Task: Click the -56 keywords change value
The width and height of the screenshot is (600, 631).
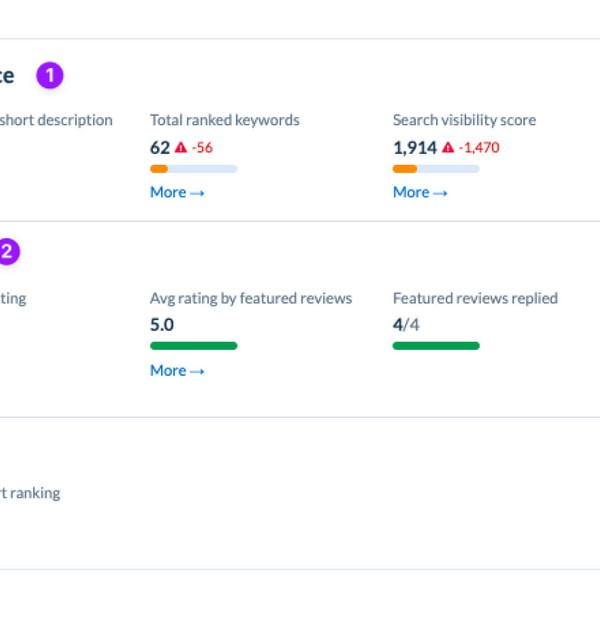Action: [x=202, y=148]
